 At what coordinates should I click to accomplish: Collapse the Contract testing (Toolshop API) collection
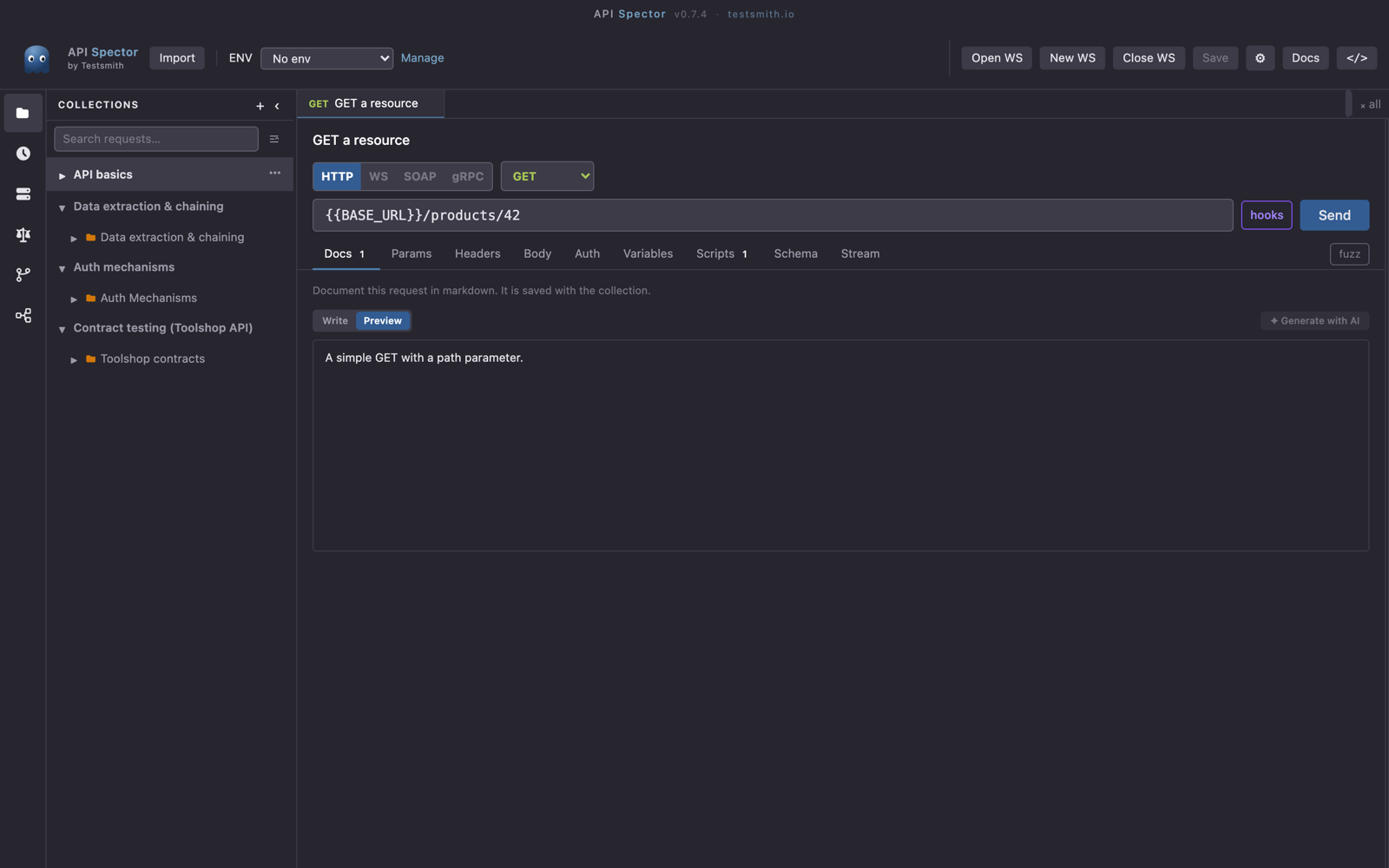63,329
